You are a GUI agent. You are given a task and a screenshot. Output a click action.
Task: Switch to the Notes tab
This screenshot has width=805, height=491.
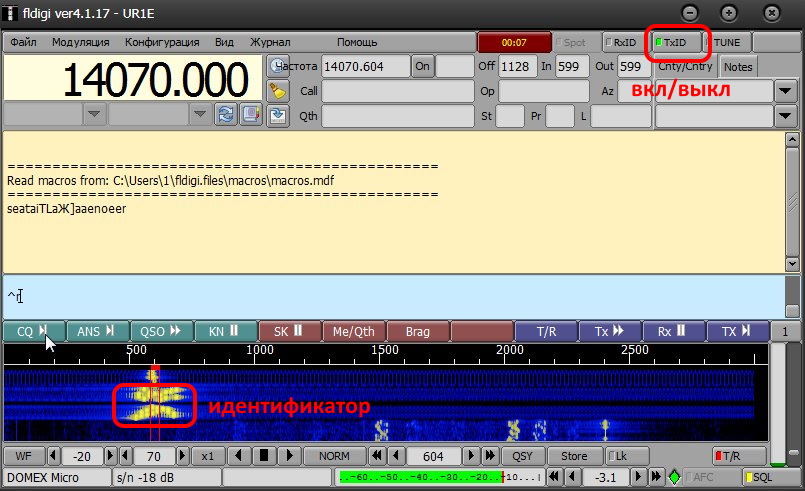tap(738, 67)
